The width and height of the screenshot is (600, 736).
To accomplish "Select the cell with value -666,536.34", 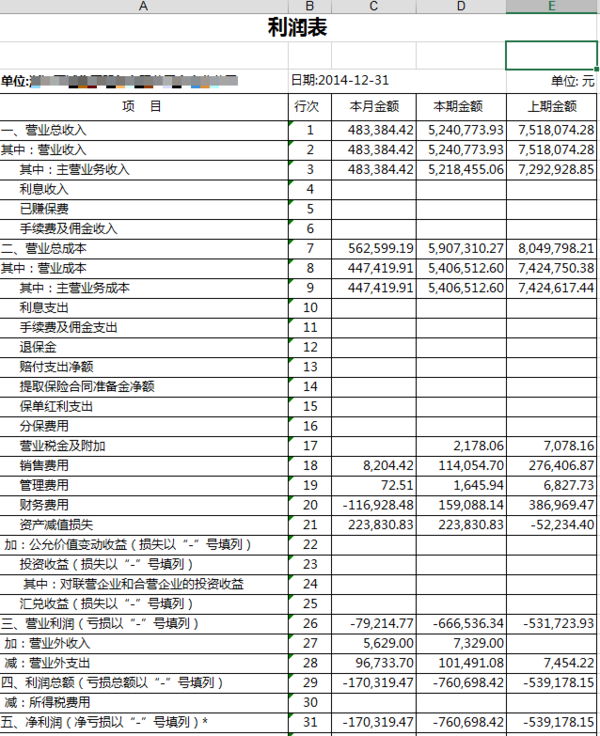I will (x=461, y=623).
